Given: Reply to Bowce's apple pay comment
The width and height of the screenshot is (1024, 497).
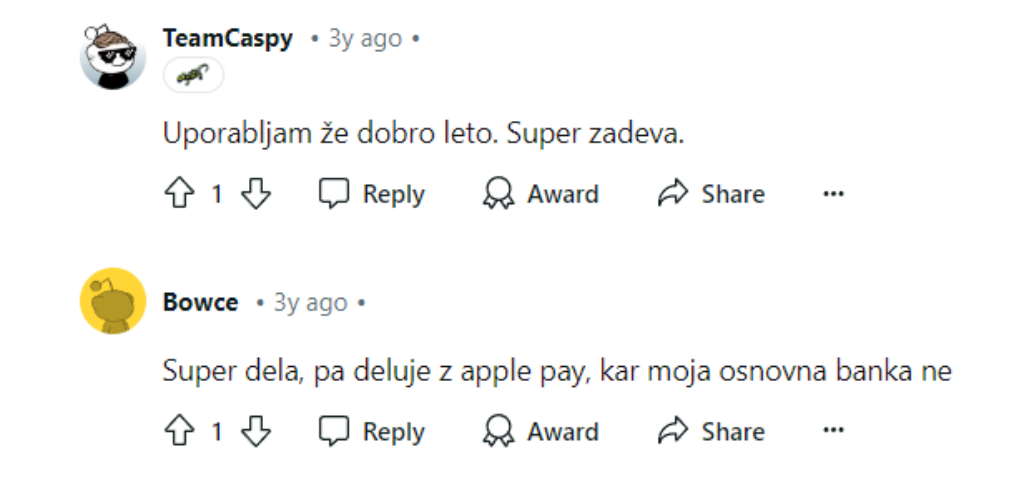Looking at the screenshot, I should click(x=371, y=432).
